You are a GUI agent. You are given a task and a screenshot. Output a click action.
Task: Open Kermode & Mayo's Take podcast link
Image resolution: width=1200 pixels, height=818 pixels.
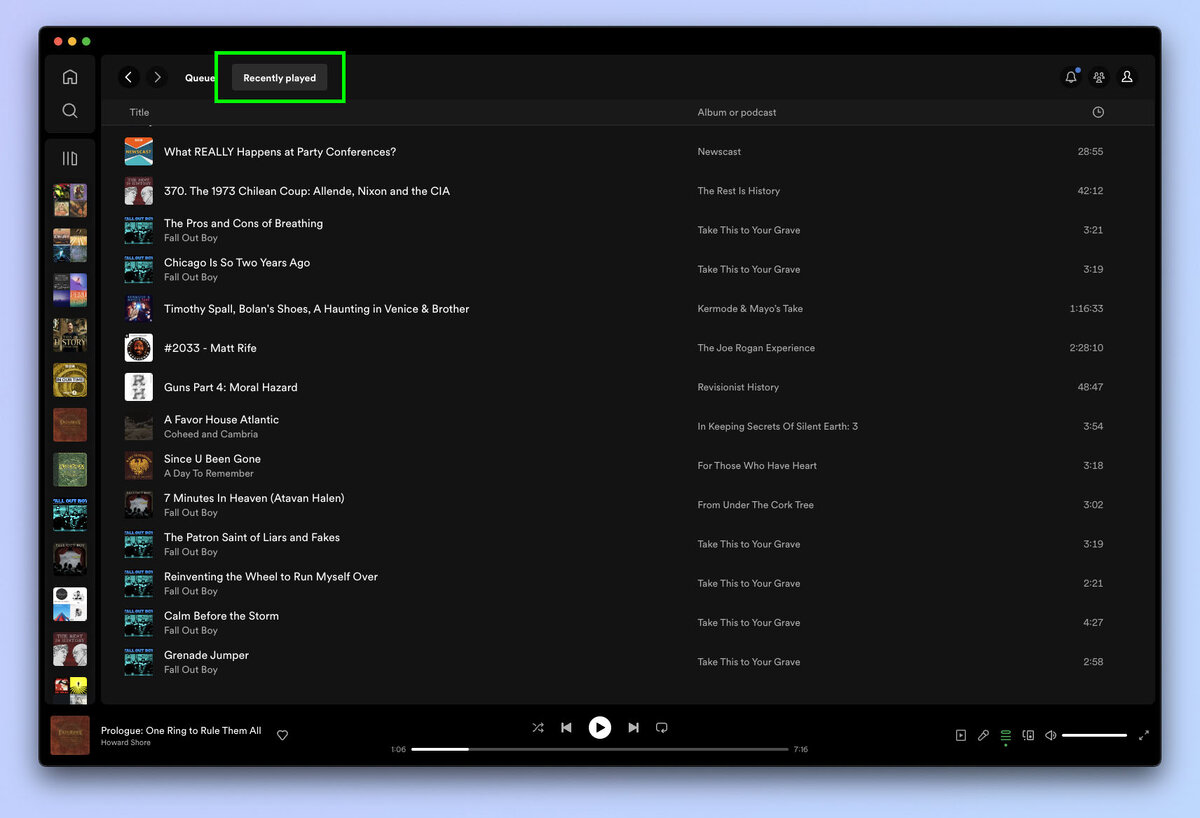750,309
